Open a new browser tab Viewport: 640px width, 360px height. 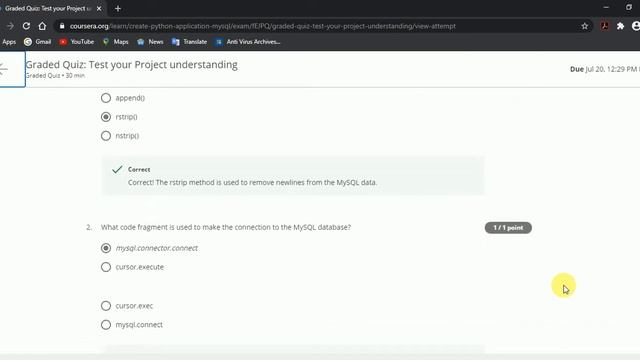point(118,8)
